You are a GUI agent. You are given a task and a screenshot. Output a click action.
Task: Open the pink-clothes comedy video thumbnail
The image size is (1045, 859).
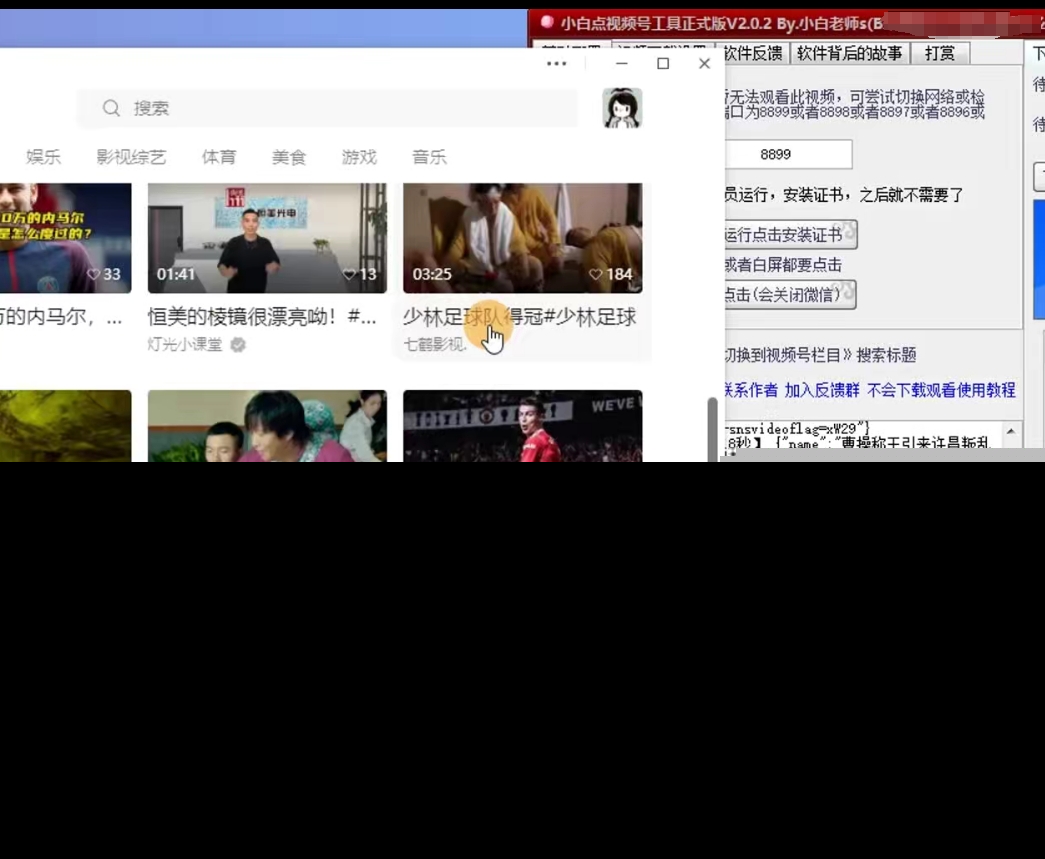[267, 426]
